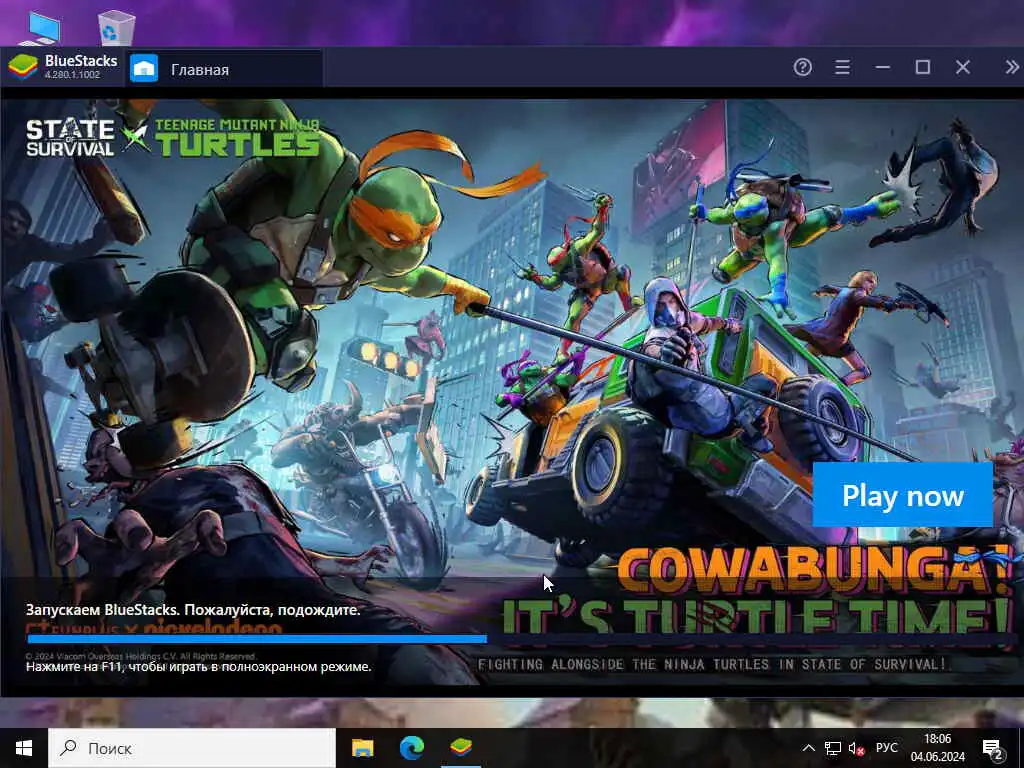
Task: Click the 'FIGHTING ALONGSIDE THE NINJA TURTLES' caption
Action: tap(712, 664)
